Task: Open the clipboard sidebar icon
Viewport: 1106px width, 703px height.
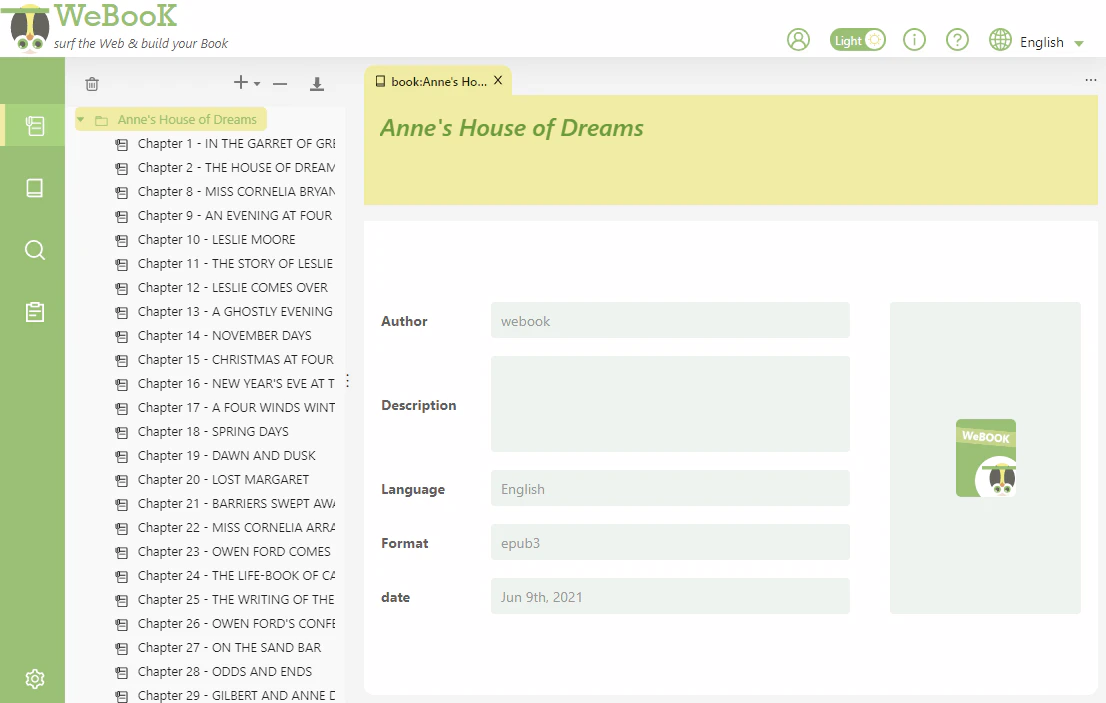Action: pos(35,312)
